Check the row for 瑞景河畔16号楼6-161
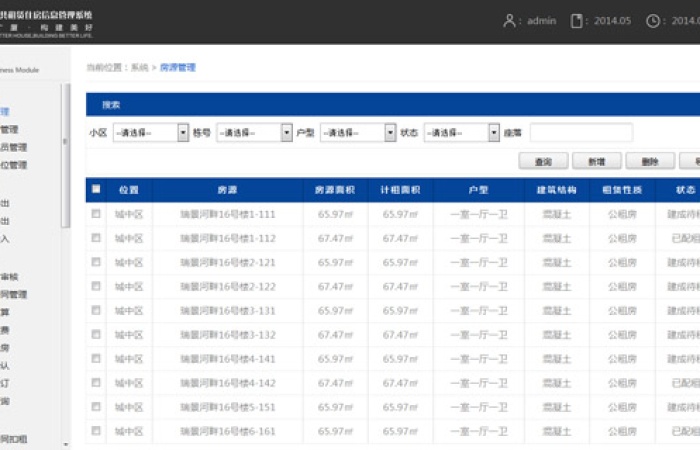The image size is (700, 450). (x=96, y=431)
